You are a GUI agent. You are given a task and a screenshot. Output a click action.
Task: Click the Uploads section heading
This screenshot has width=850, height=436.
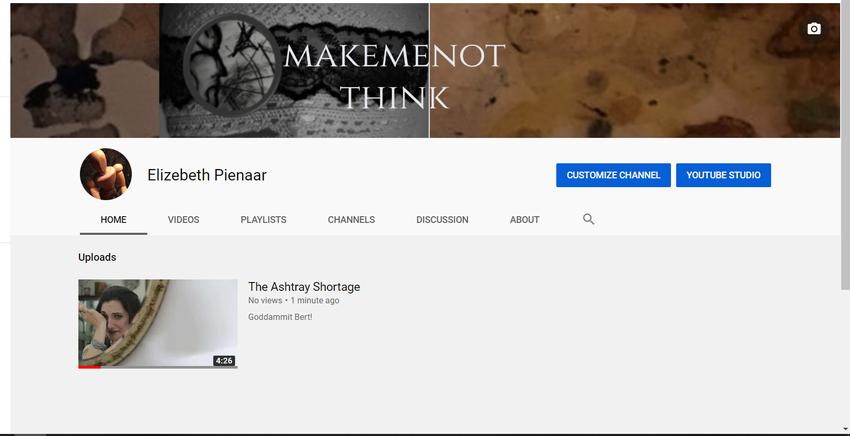pyautogui.click(x=97, y=257)
